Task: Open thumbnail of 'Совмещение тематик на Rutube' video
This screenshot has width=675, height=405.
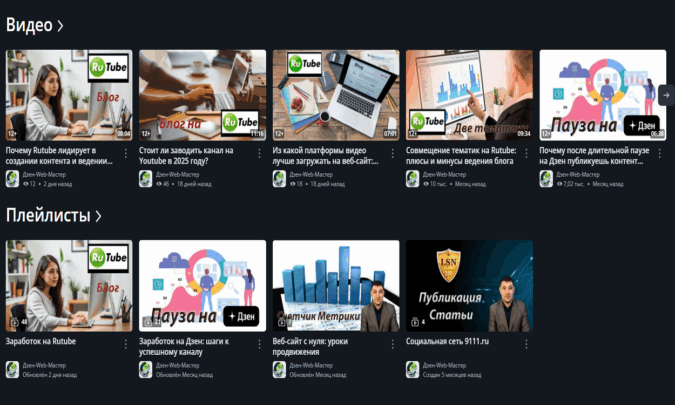Action: coord(469,95)
